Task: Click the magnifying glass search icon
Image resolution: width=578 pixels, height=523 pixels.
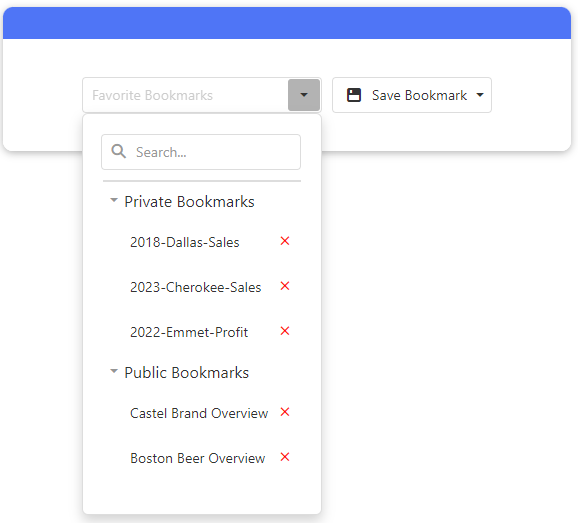Action: click(x=119, y=151)
